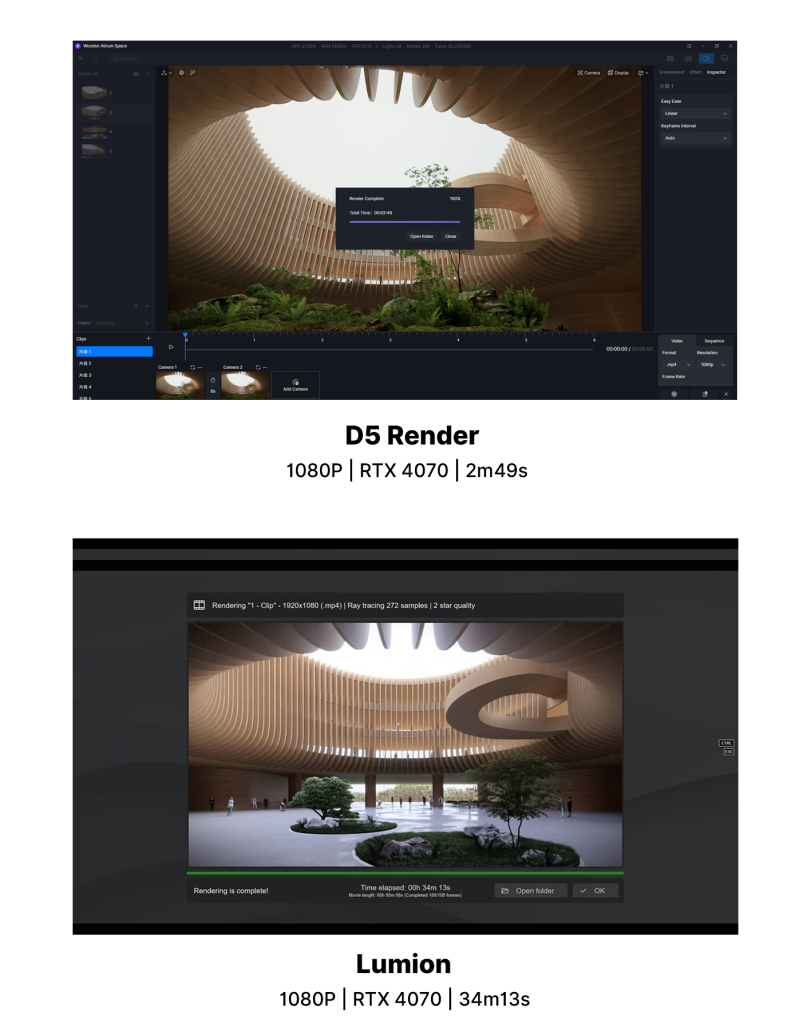Viewport: 811px width, 1024px height.
Task: Click the add to queue icon in export panel
Action: pos(705,394)
